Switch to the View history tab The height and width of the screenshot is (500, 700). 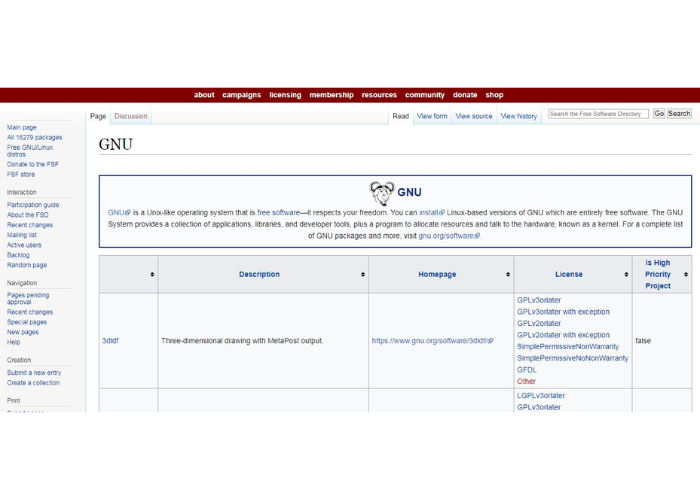[x=519, y=116]
